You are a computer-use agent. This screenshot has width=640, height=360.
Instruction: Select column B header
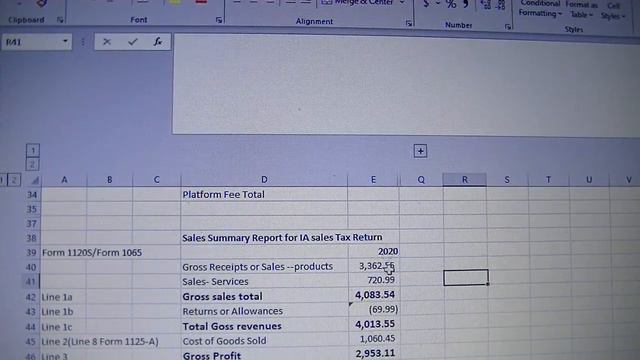point(109,180)
